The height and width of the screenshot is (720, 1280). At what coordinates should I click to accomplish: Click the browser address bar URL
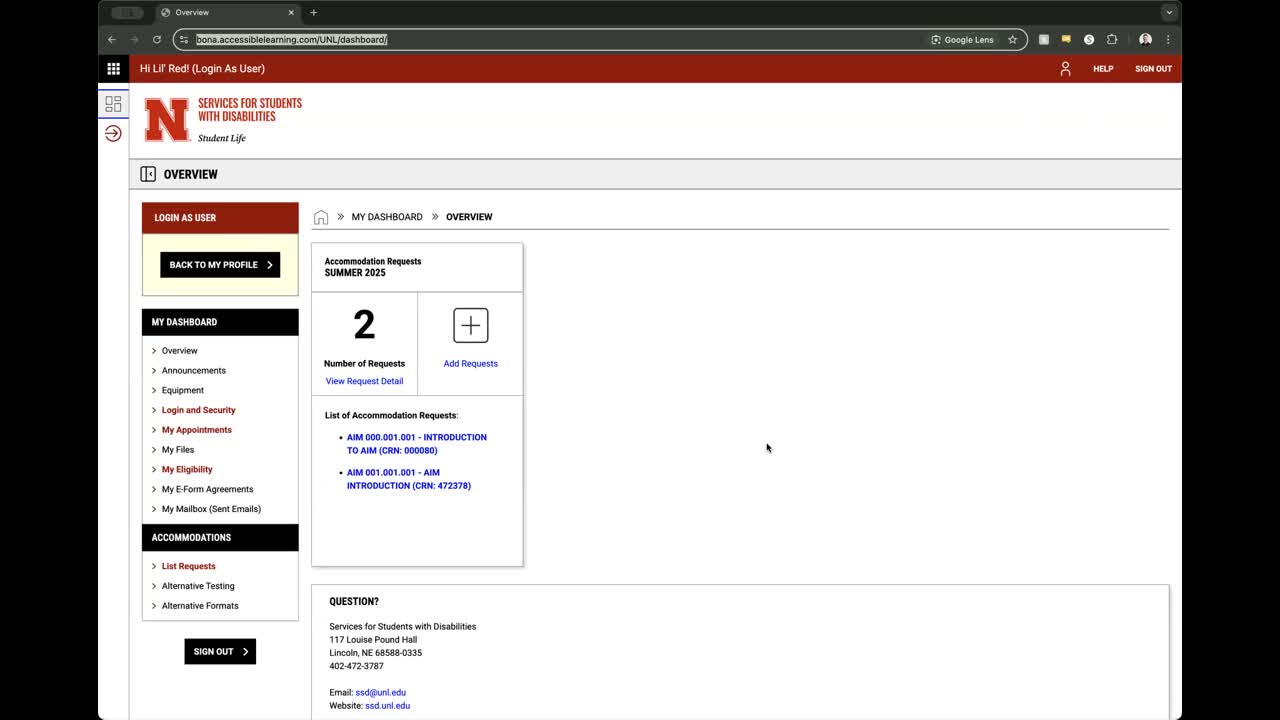click(x=292, y=40)
